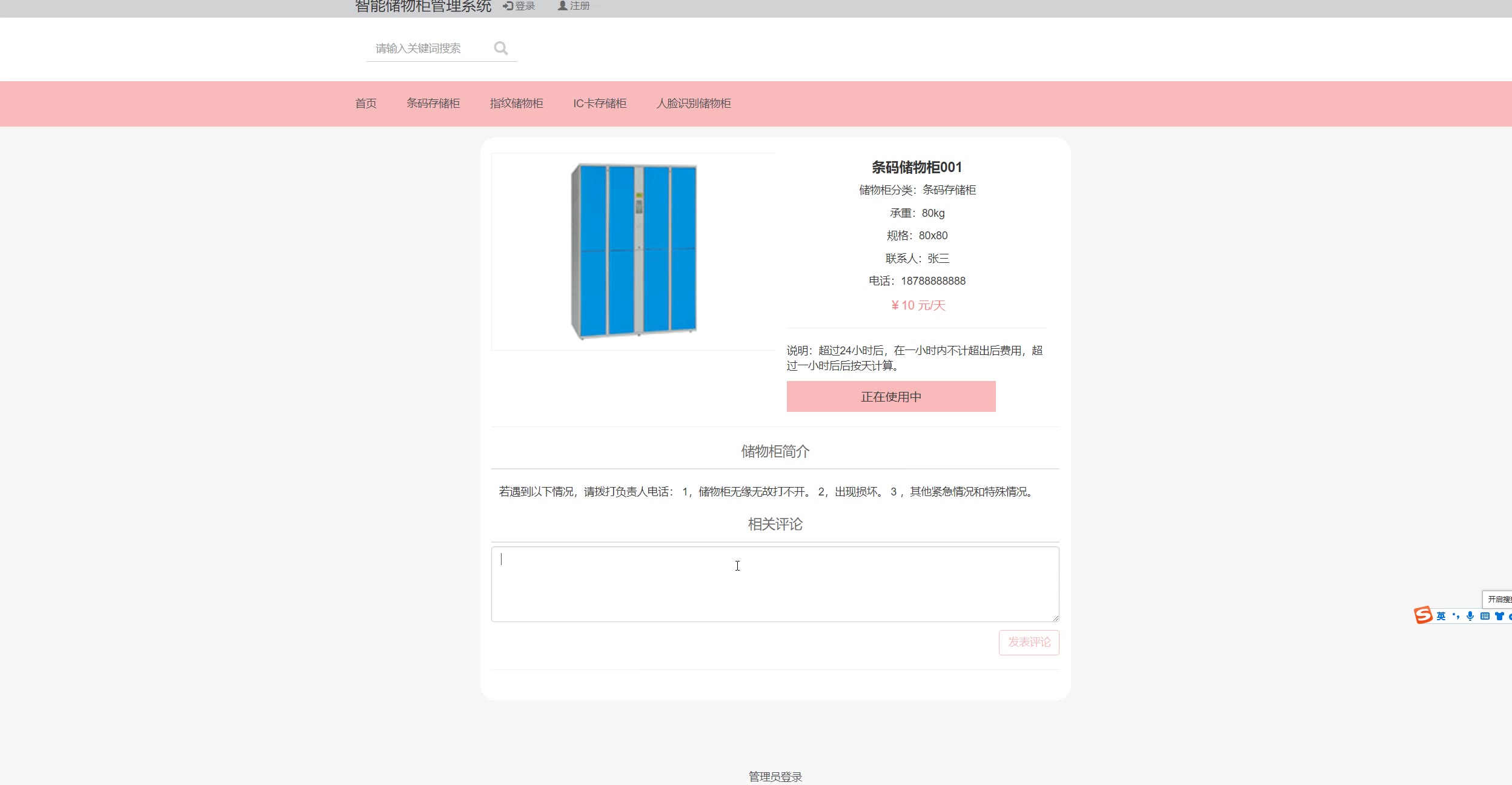Click the 规格：80x80 text
Screen dimensions: 1512x785
tap(917, 236)
